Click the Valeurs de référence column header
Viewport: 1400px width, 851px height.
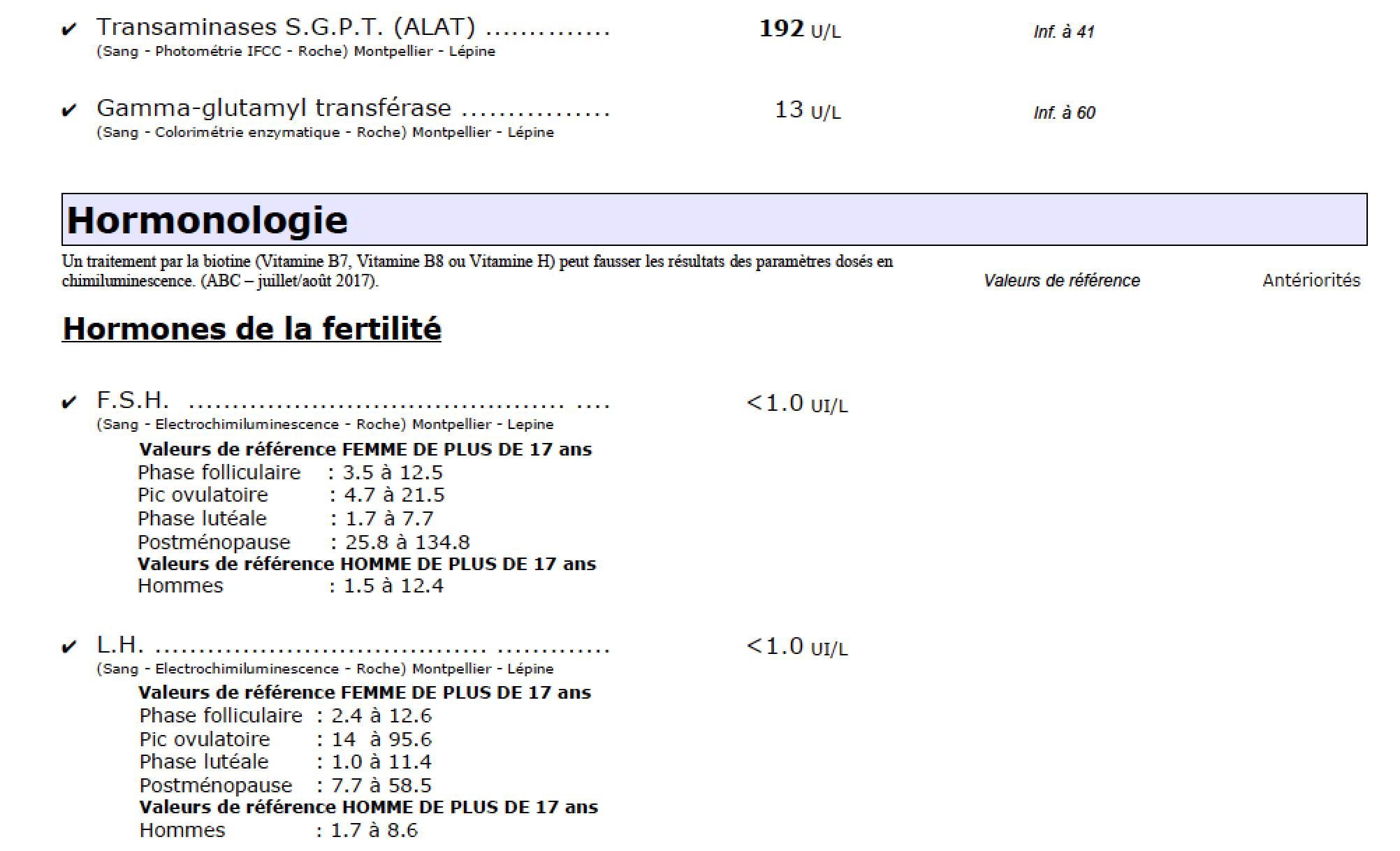pyautogui.click(x=1061, y=280)
